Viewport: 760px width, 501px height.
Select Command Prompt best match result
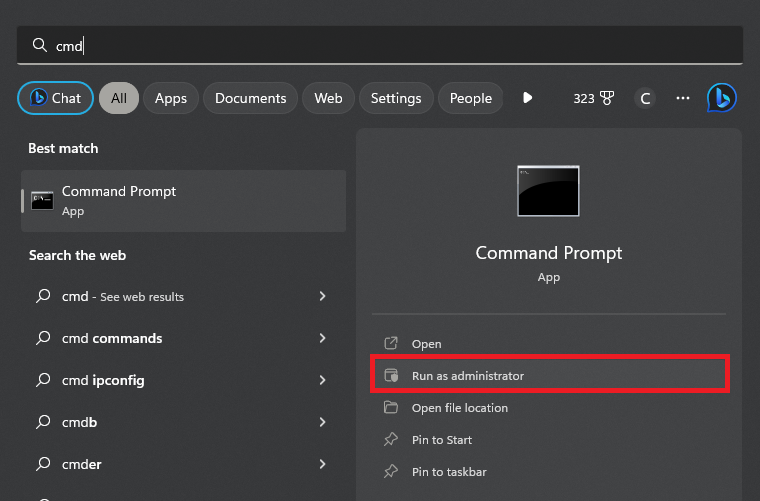[183, 201]
